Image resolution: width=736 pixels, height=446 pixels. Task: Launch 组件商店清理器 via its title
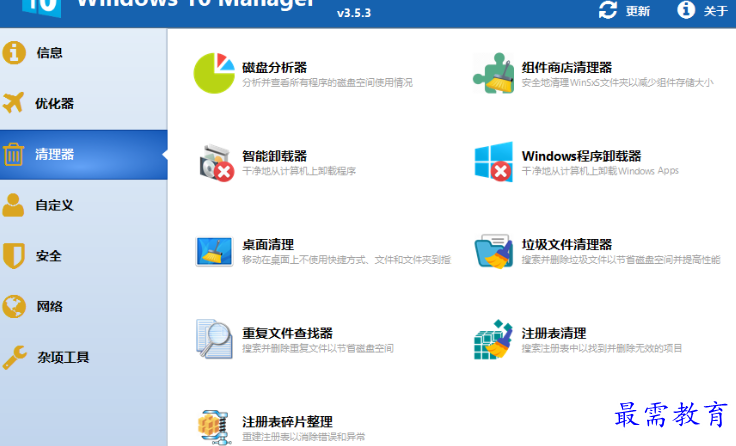tap(567, 68)
